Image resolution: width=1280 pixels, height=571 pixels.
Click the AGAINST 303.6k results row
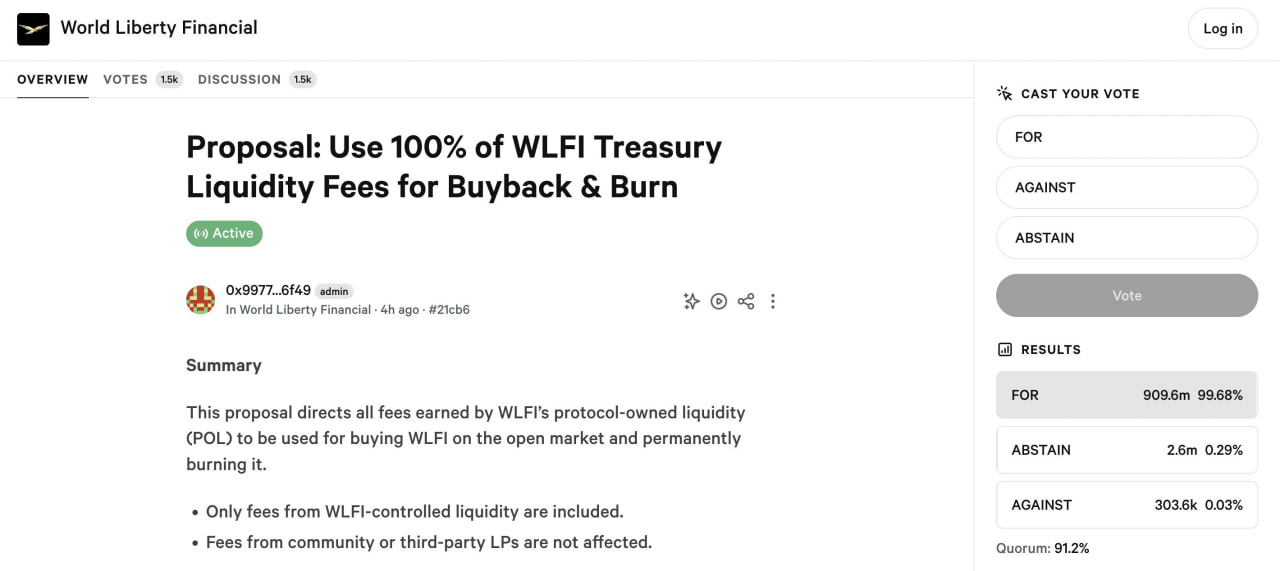tap(1127, 505)
